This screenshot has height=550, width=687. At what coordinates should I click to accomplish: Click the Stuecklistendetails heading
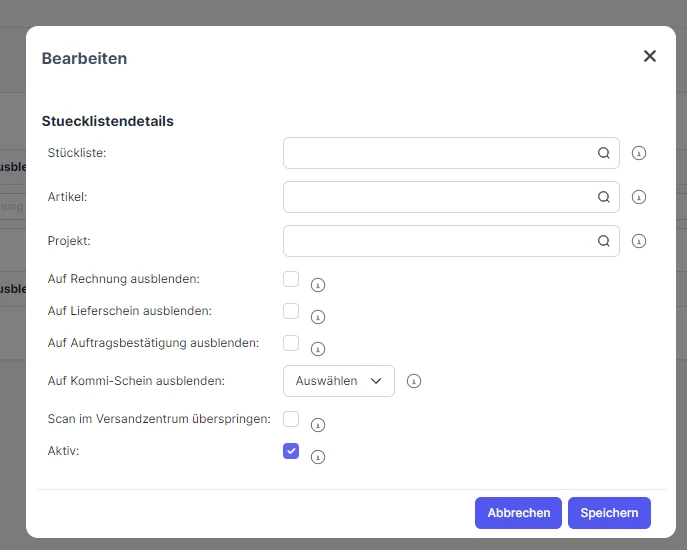point(108,121)
